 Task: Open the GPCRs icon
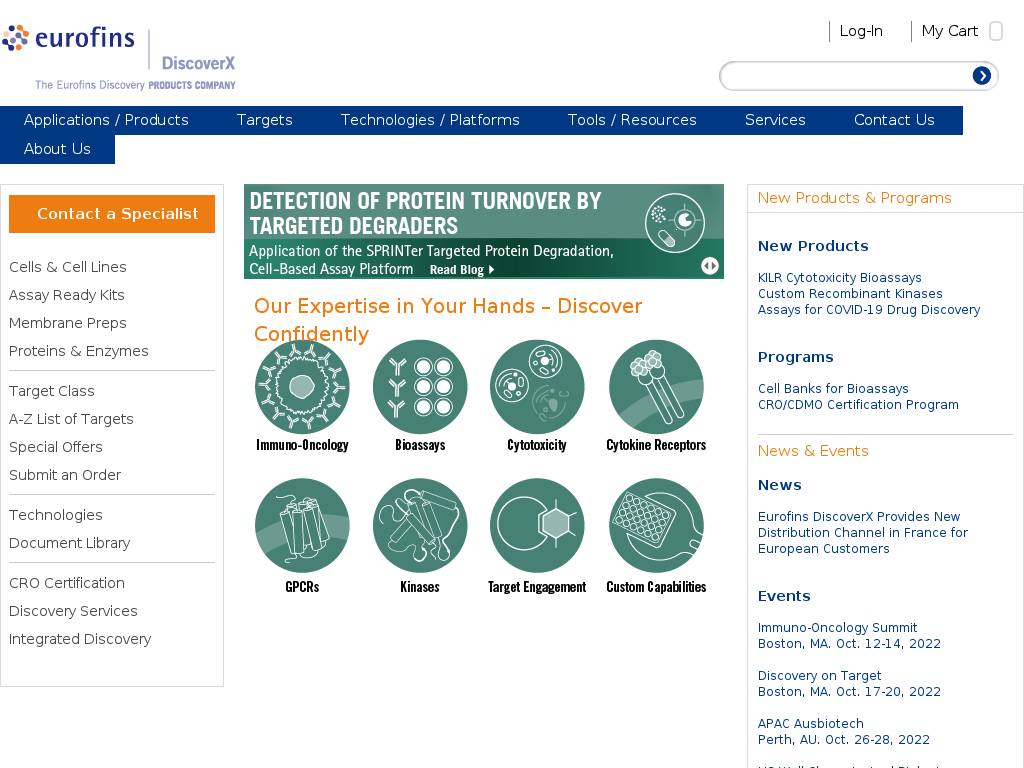point(302,525)
